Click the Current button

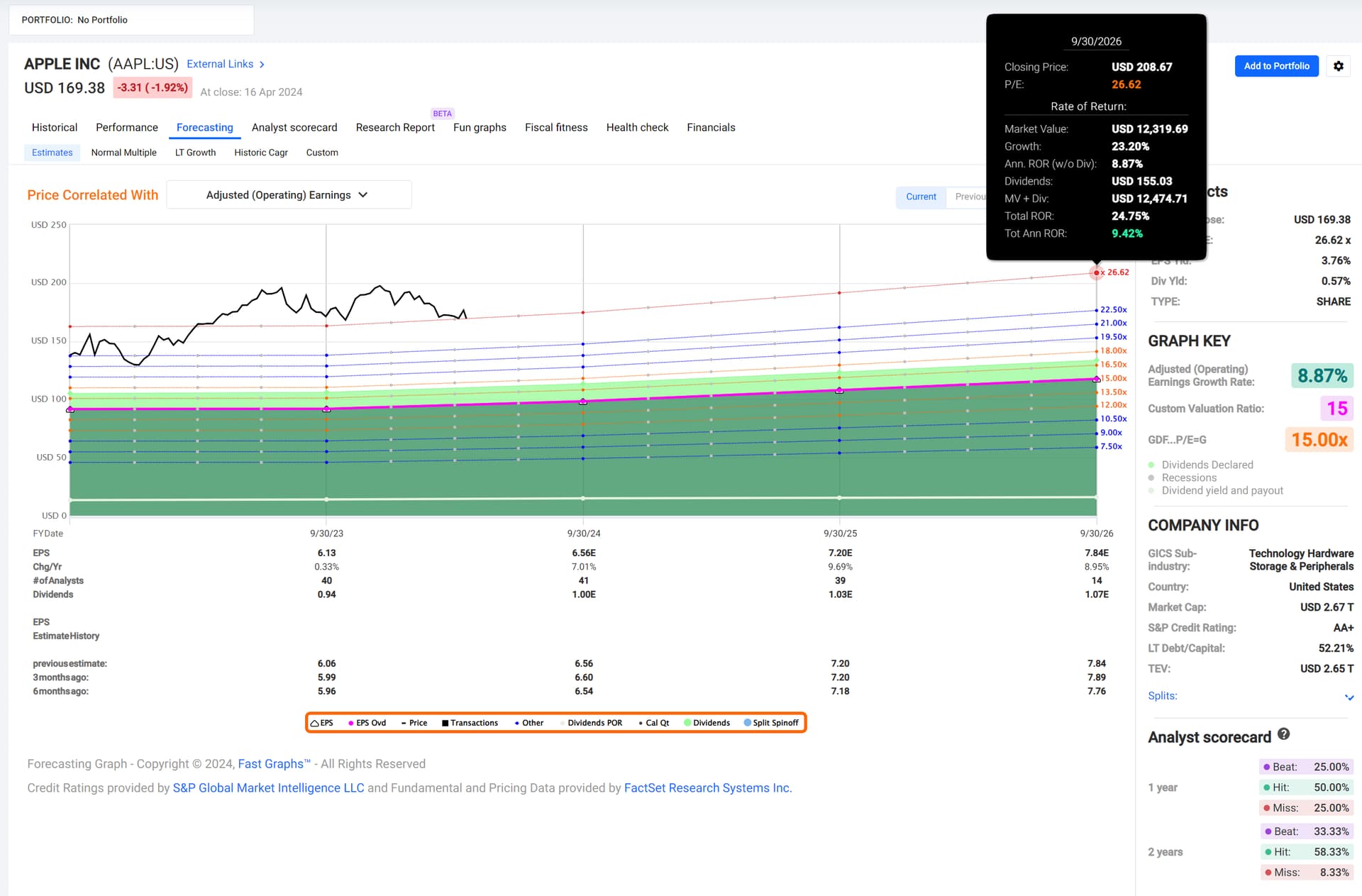921,197
